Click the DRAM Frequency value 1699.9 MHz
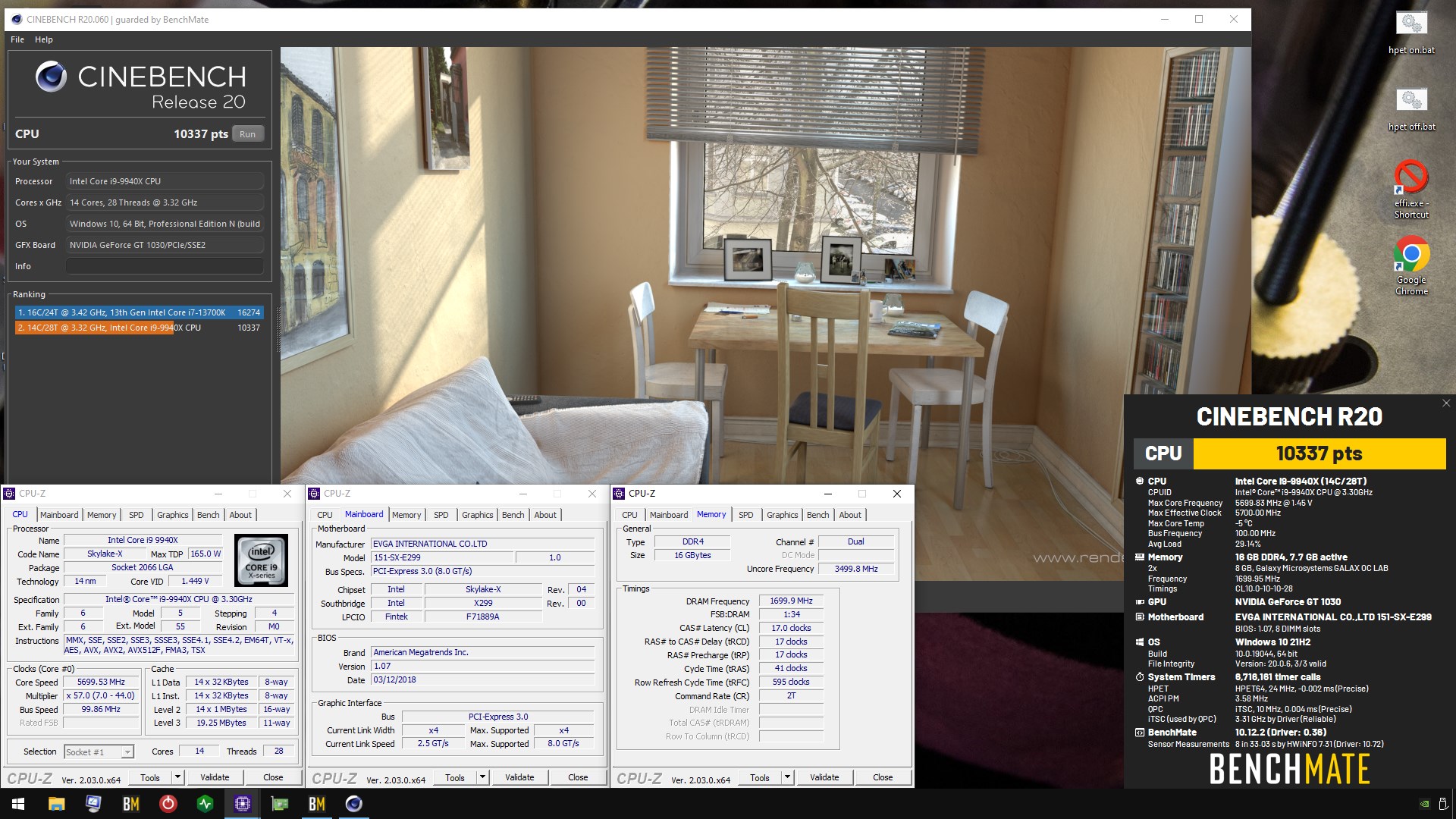The image size is (1456, 819). (791, 601)
